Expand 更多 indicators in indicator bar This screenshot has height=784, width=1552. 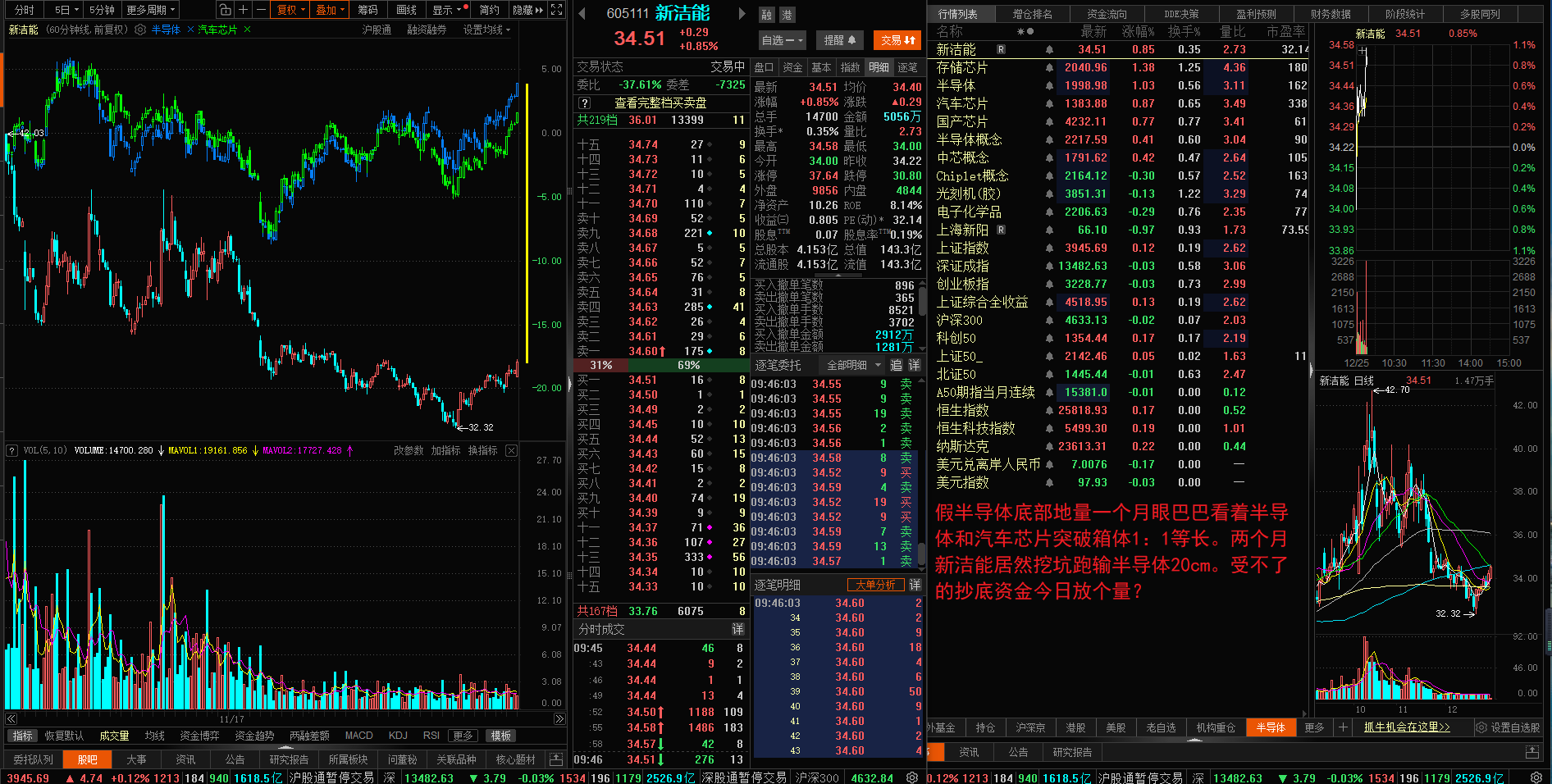463,736
